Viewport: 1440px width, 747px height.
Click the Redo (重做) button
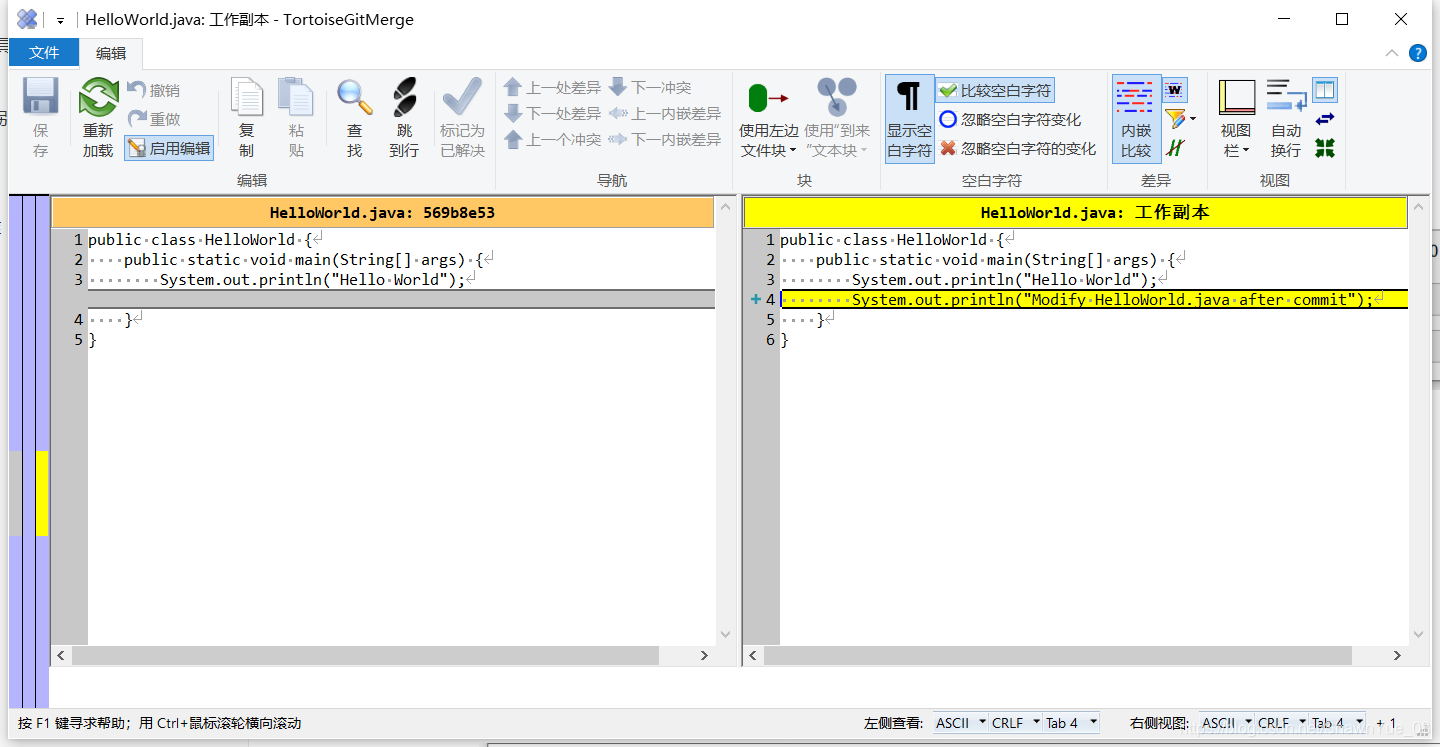(153, 119)
